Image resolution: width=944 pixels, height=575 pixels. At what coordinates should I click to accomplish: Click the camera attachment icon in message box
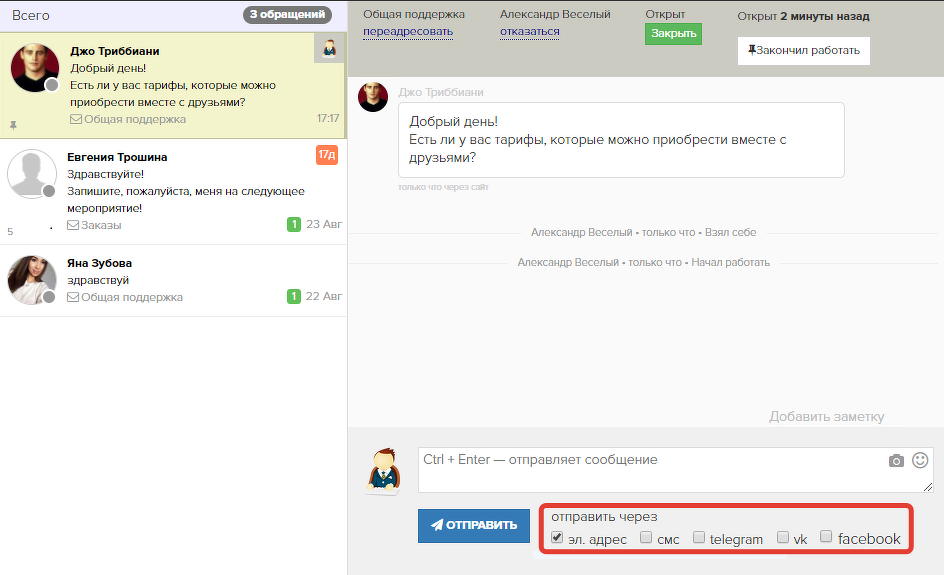tap(896, 461)
